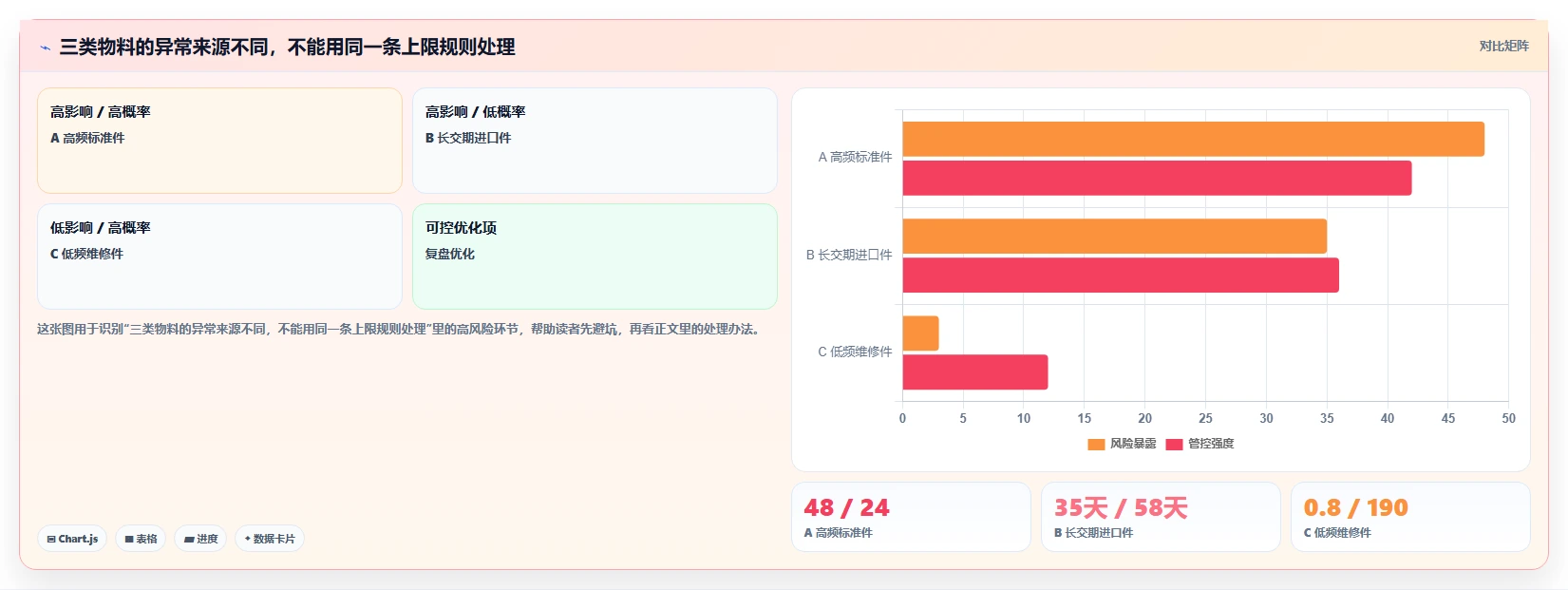Click the 复盘优化 text

pyautogui.click(x=450, y=254)
